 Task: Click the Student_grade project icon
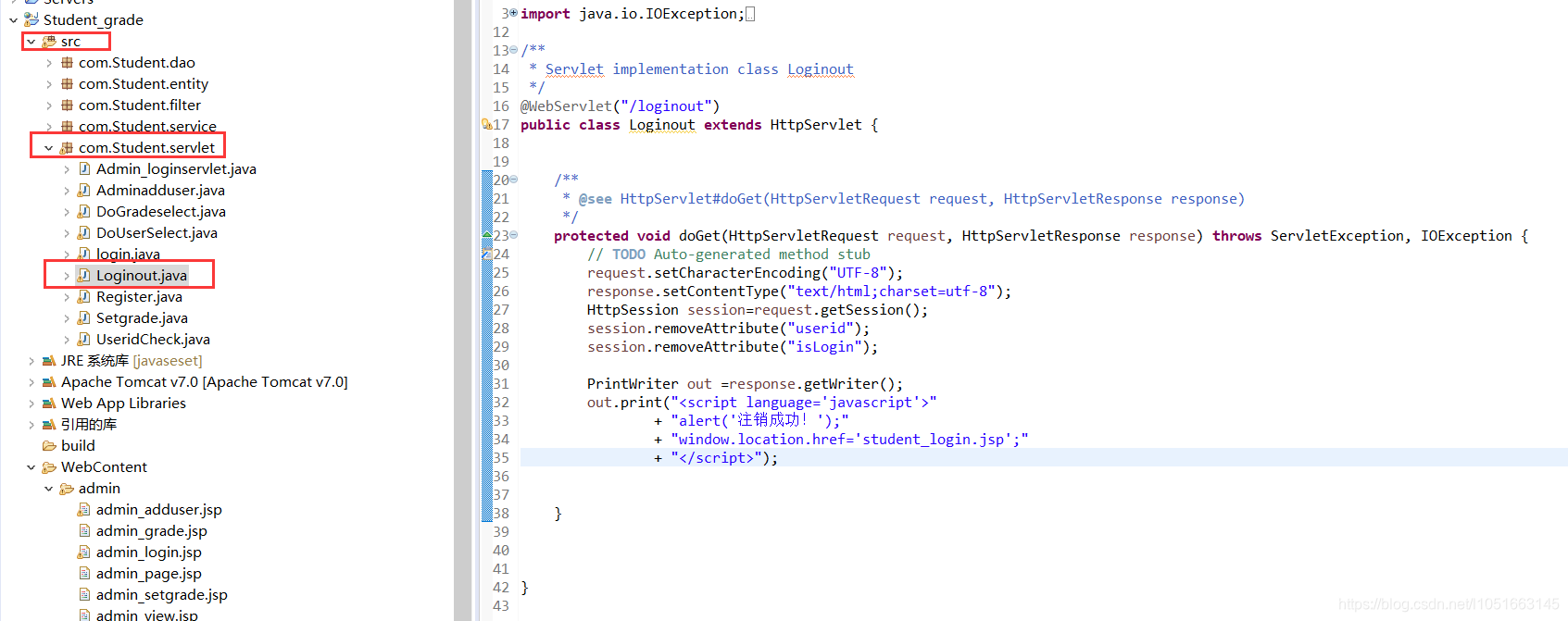[31, 19]
